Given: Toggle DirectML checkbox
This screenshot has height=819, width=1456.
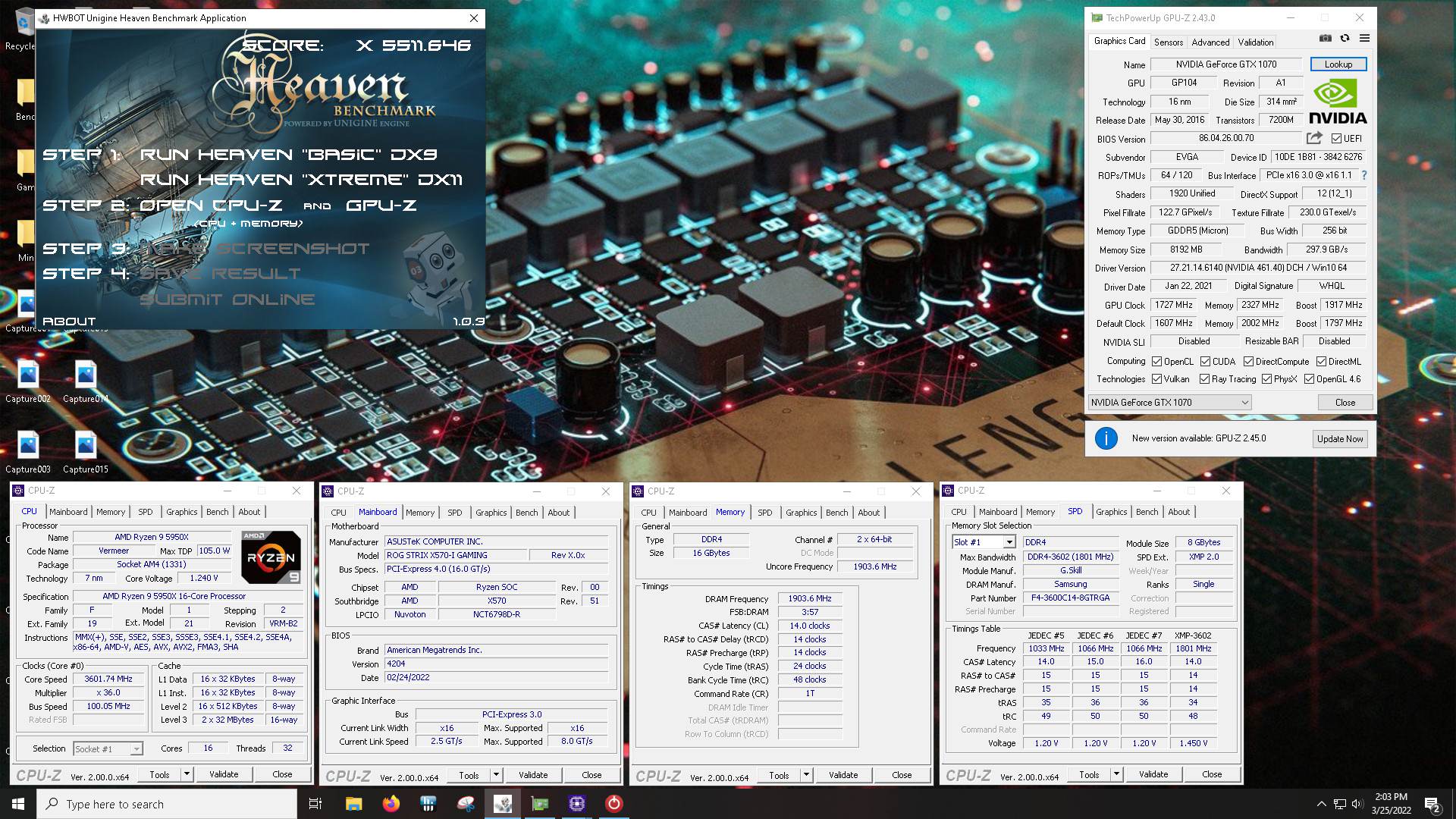Looking at the screenshot, I should tap(1321, 362).
